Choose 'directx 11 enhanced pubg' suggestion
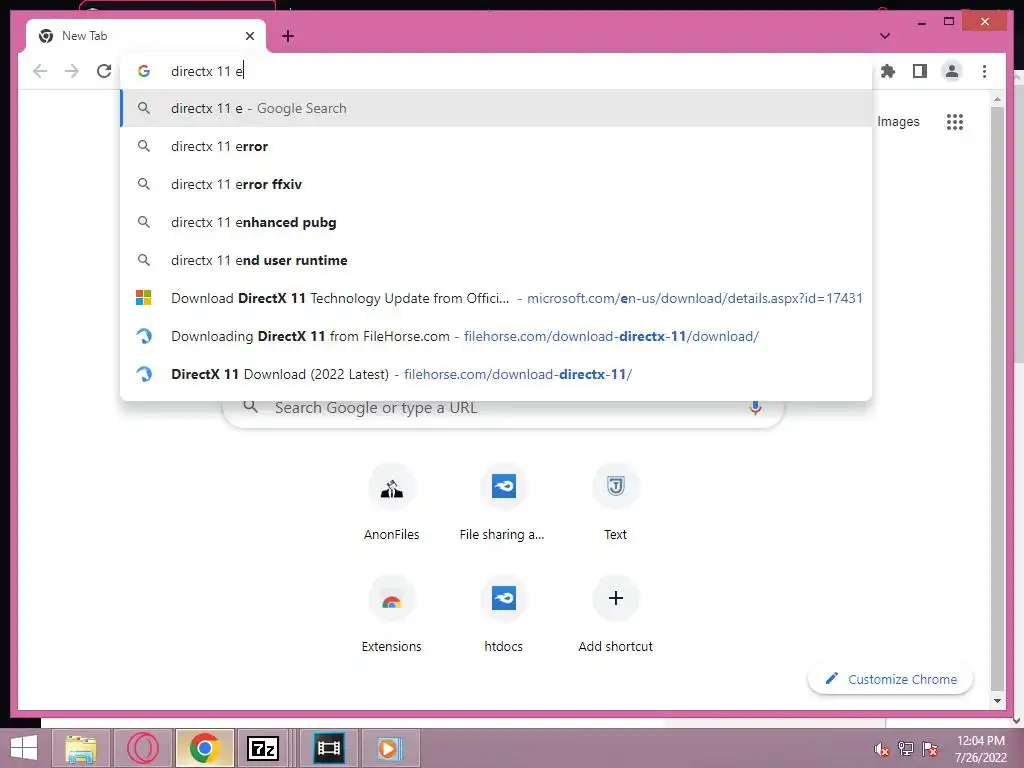Viewport: 1024px width, 768px height. pos(496,222)
